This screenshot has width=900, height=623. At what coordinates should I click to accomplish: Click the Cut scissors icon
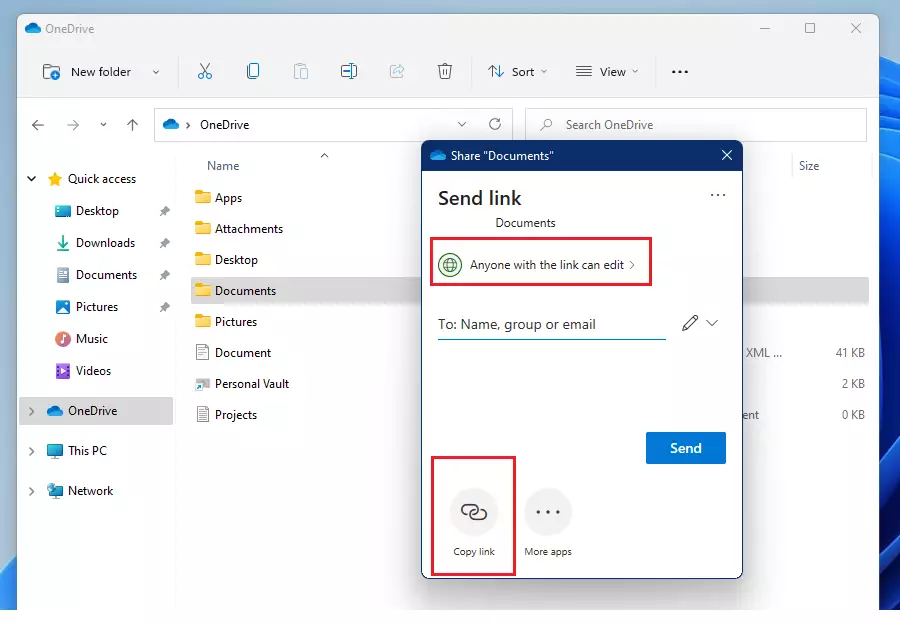(x=205, y=72)
